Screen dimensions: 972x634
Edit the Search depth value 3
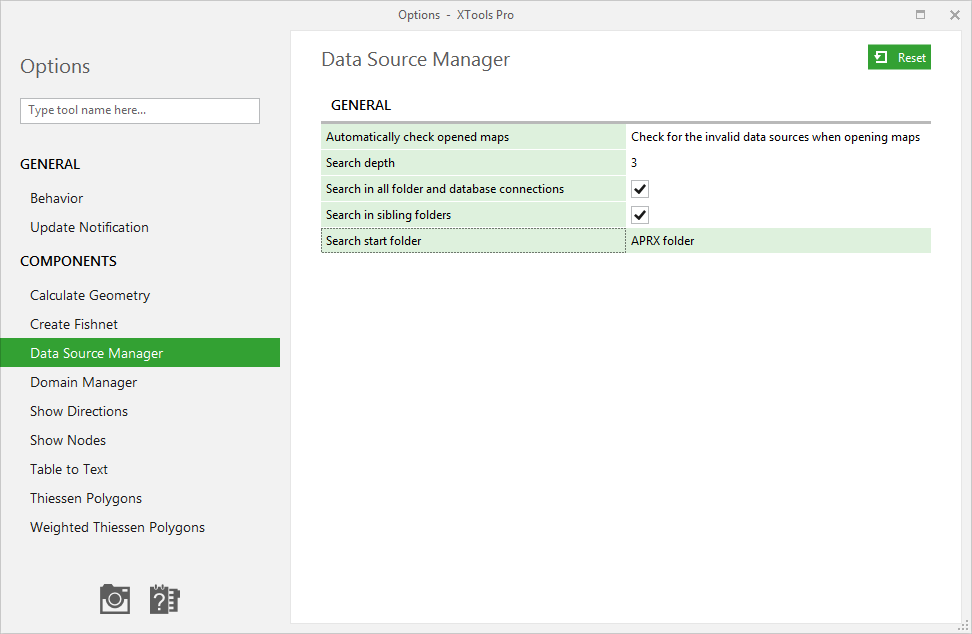[778, 163]
